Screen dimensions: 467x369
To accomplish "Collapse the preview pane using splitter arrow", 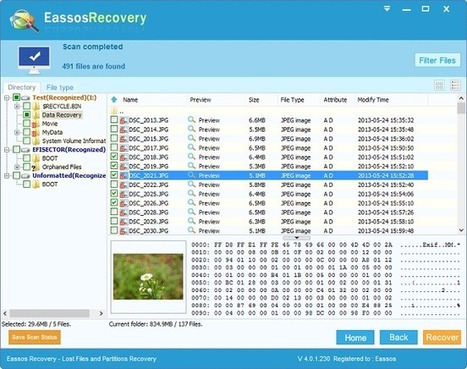I will pos(297,238).
